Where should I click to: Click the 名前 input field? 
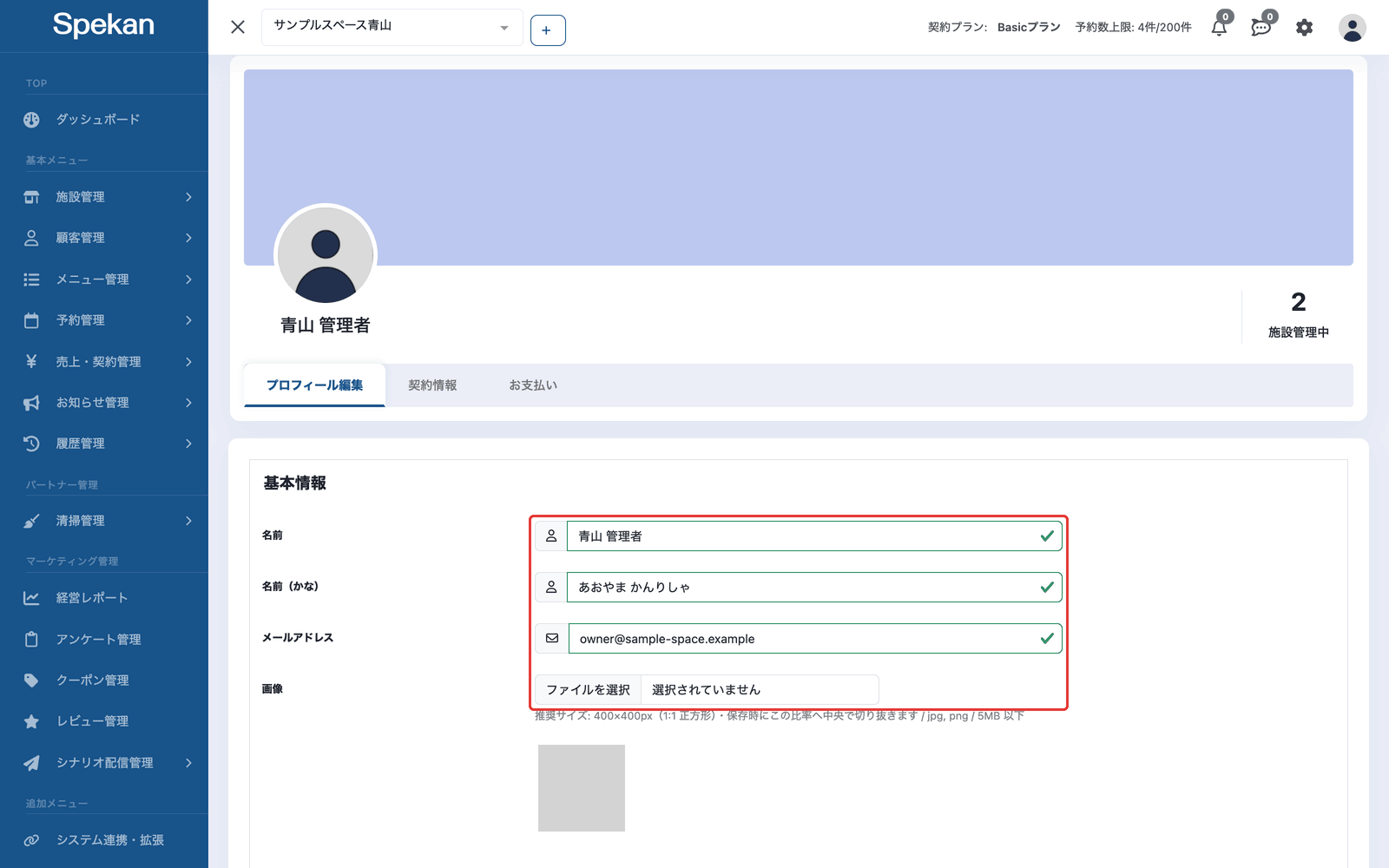coord(814,536)
